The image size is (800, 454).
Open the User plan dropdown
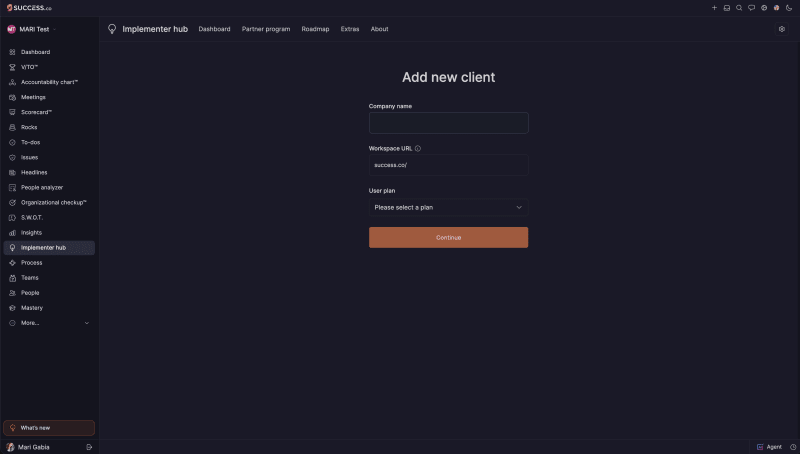(448, 207)
